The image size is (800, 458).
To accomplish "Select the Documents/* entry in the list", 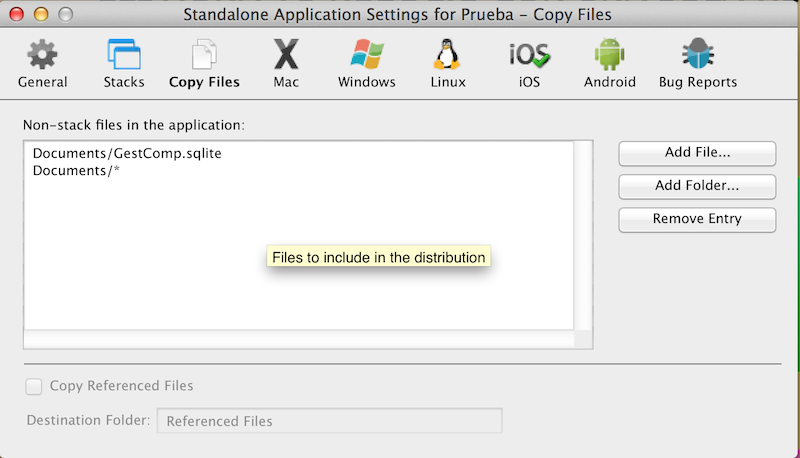I will [x=76, y=170].
